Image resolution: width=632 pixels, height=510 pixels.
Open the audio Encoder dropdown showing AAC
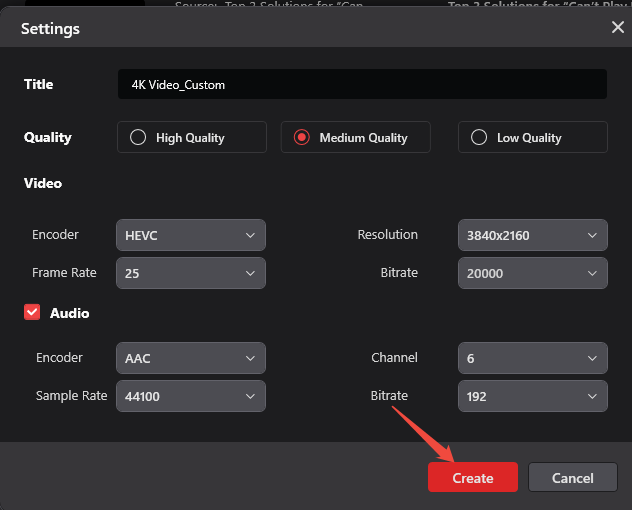click(191, 358)
